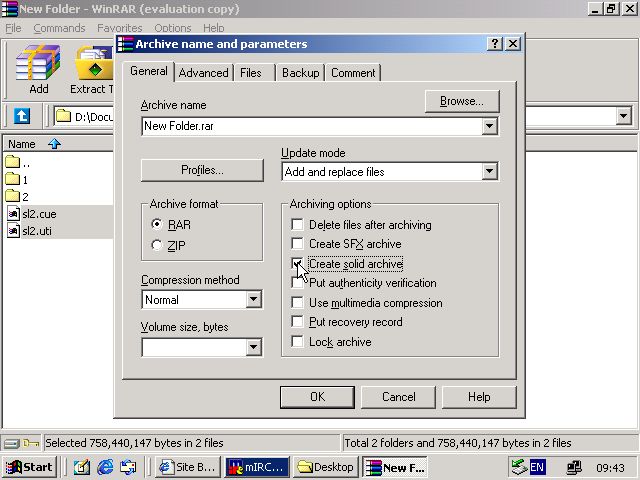This screenshot has height=480, width=640.
Task: Switch to the Advanced tab
Action: 204,73
